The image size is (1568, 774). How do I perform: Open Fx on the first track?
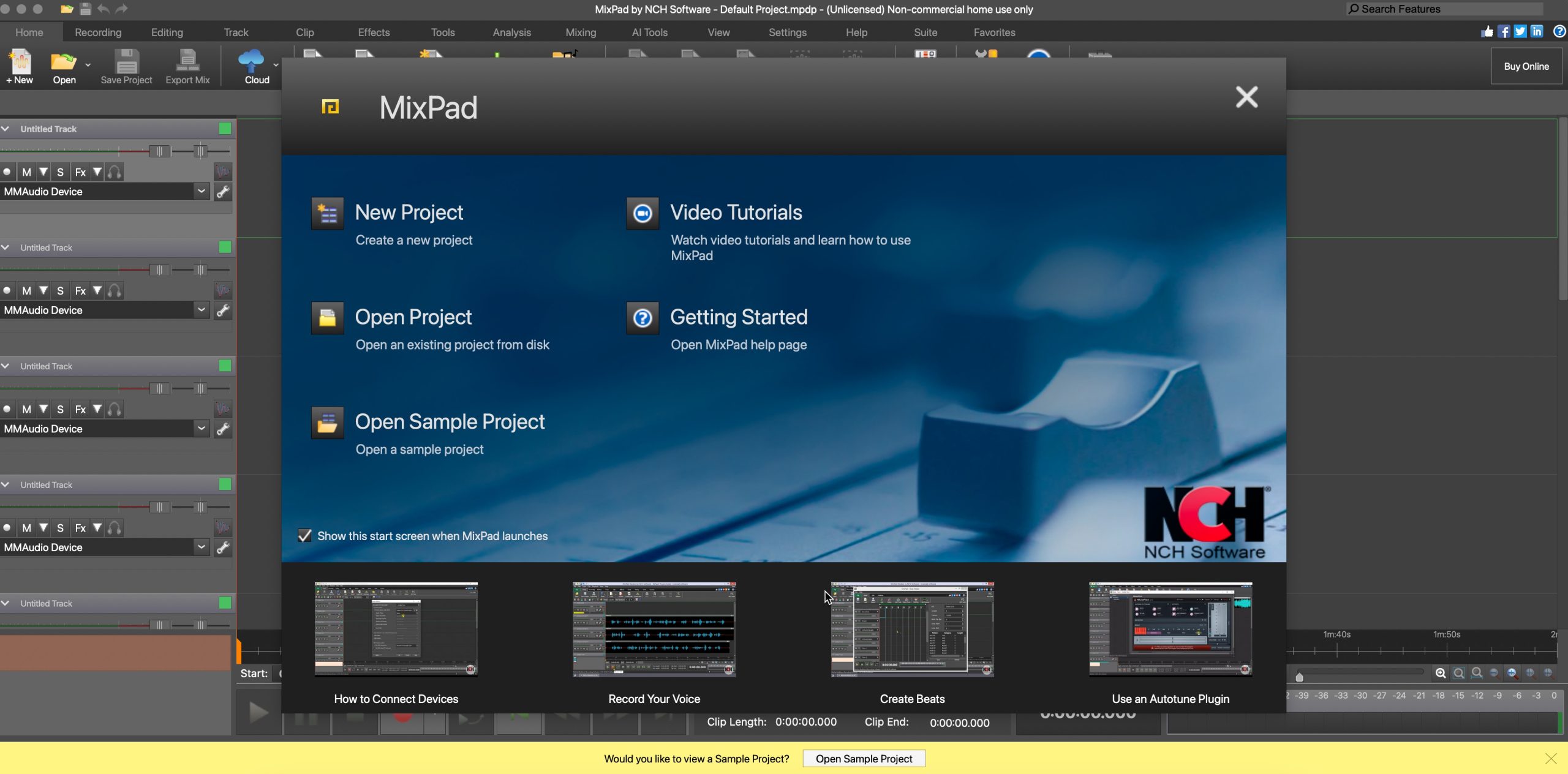(x=80, y=172)
